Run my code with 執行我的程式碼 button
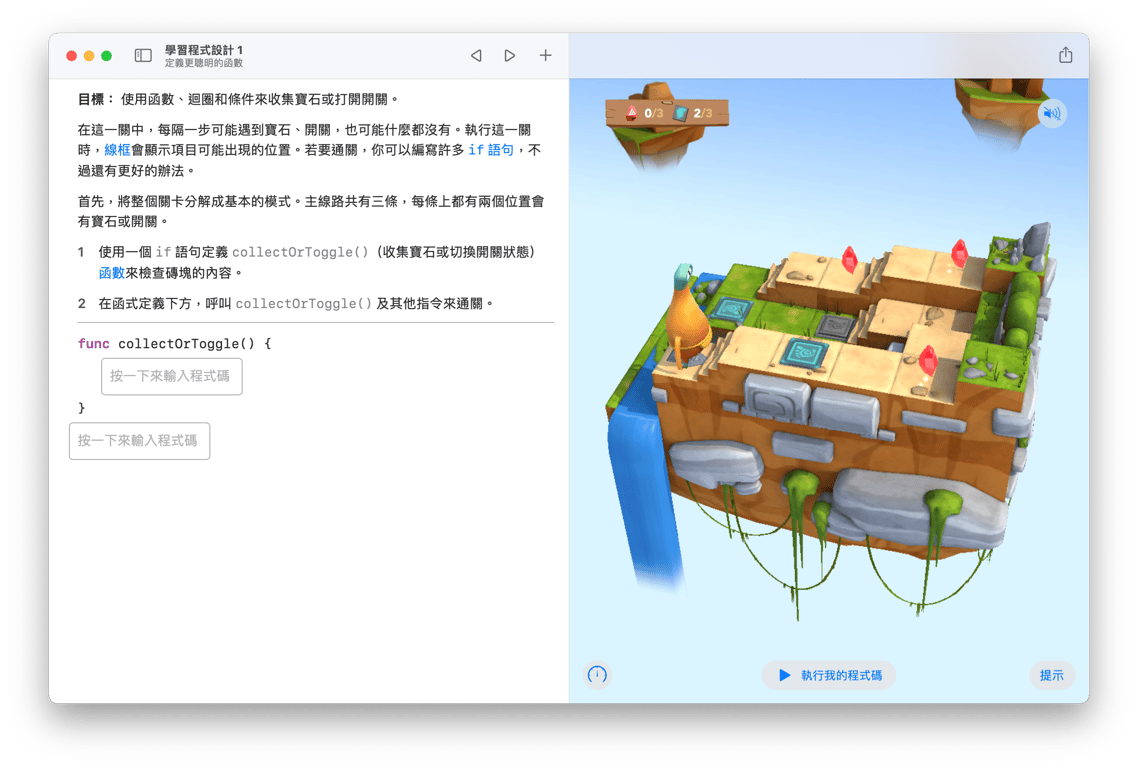 click(829, 675)
